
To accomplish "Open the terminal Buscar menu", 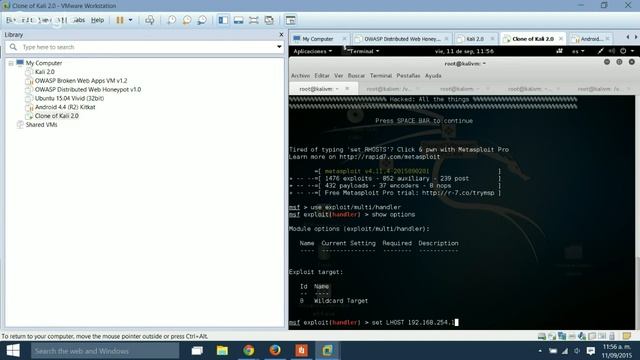I will point(356,76).
